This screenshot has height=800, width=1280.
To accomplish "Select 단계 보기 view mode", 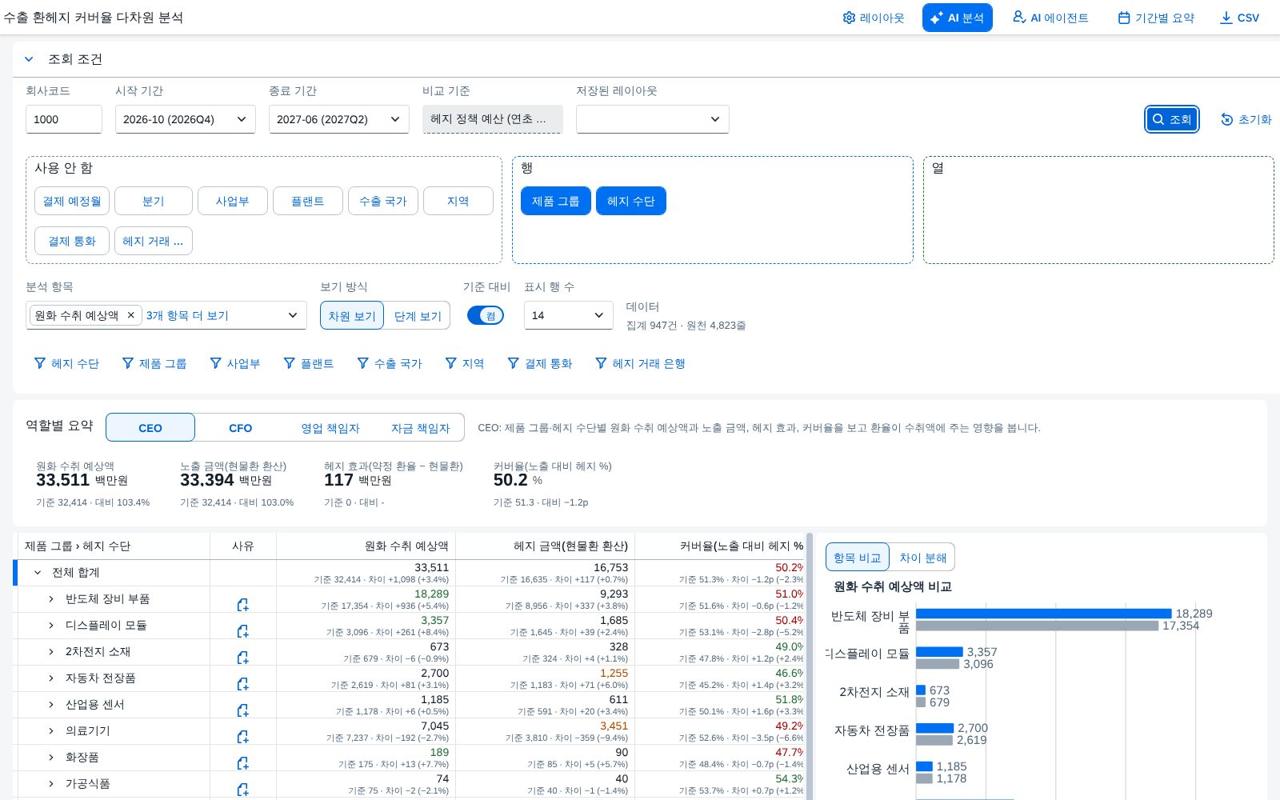I will click(x=417, y=315).
